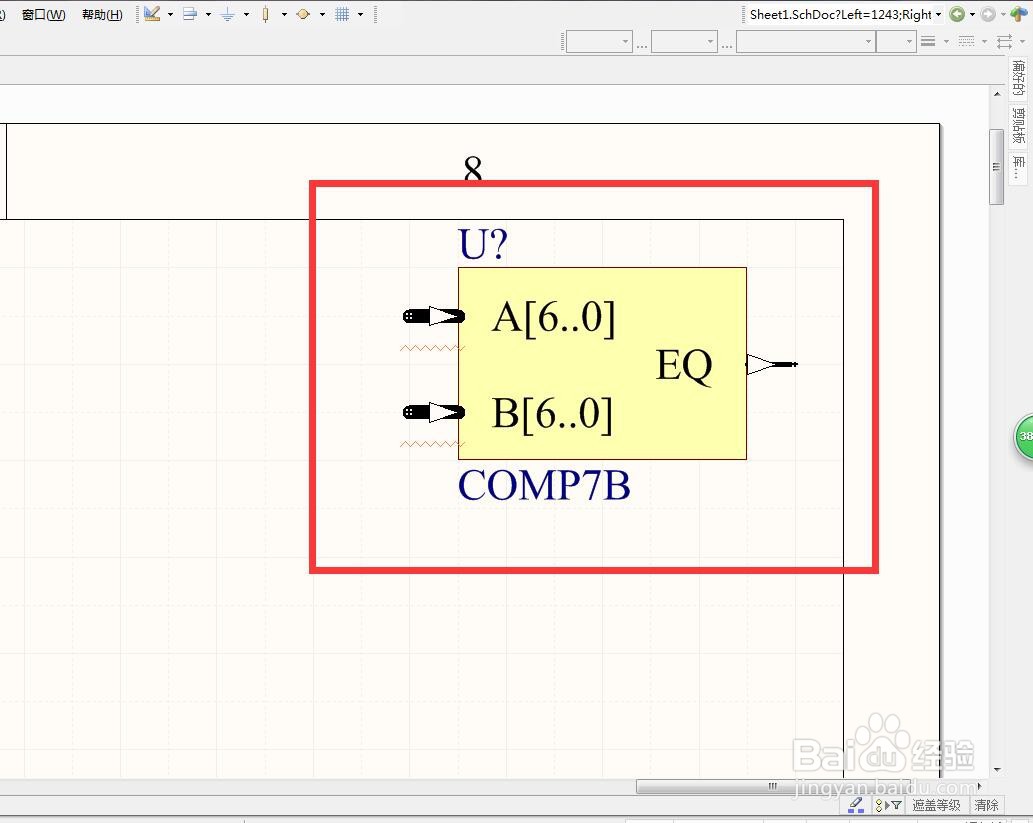Click the horizontal scrollbar right arrow
Viewport: 1033px width, 823px height.
pyautogui.click(x=980, y=786)
